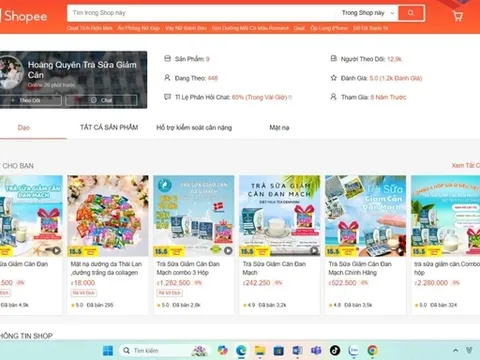This screenshot has height=360, width=480.
Task: Click the 'Đã bán 3,2k' sold count
Action: click(272, 305)
